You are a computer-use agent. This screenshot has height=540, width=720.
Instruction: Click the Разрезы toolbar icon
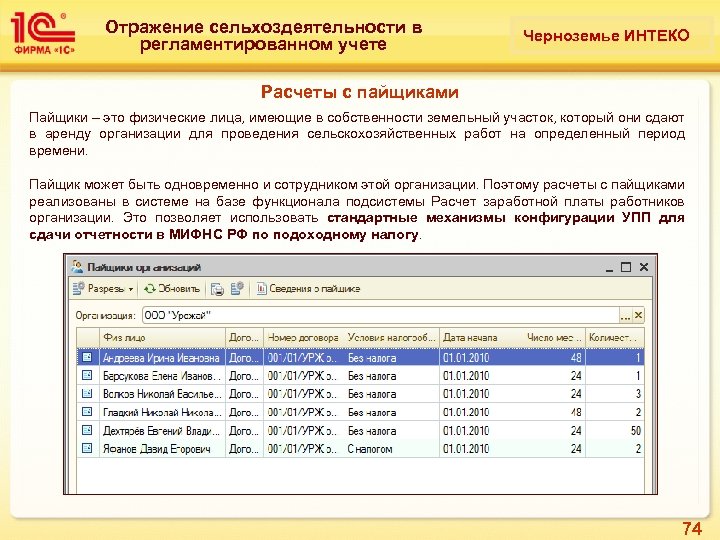point(79,288)
